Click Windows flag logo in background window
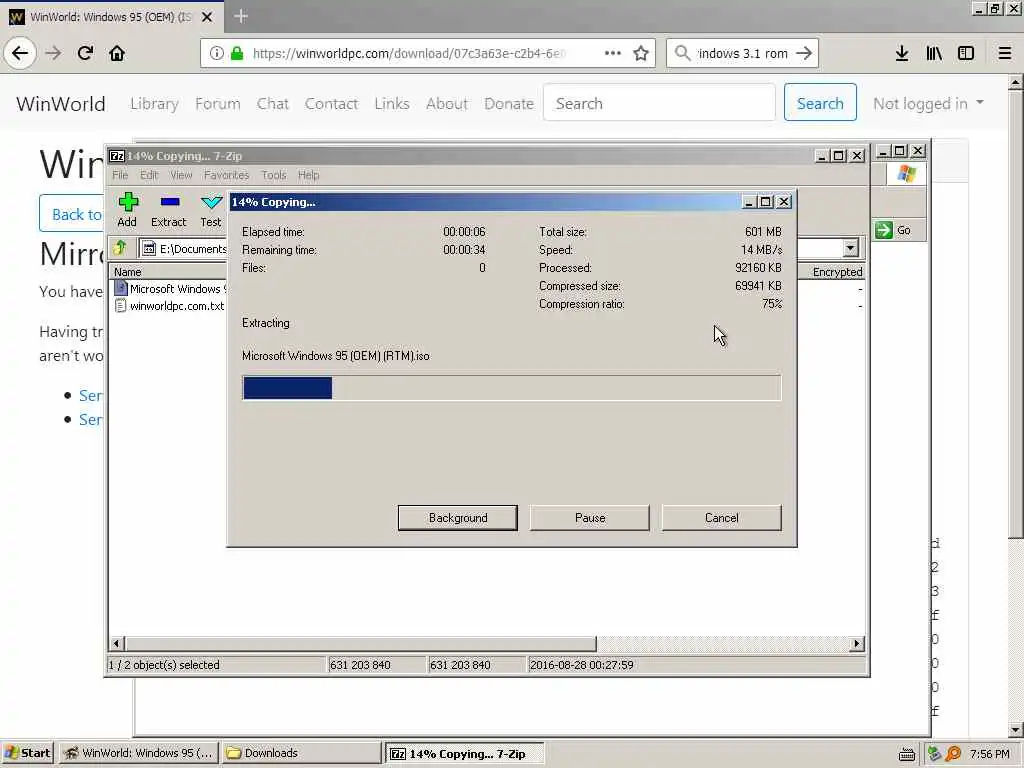1024x768 pixels. [906, 174]
